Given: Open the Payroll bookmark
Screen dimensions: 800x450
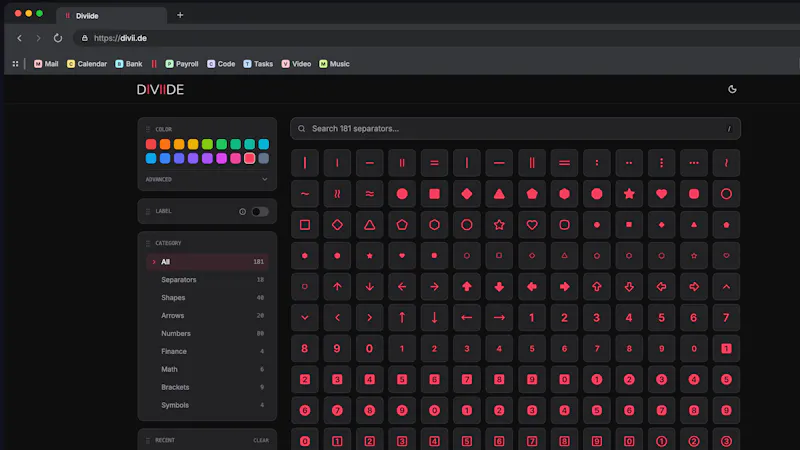Looking at the screenshot, I should coord(182,64).
